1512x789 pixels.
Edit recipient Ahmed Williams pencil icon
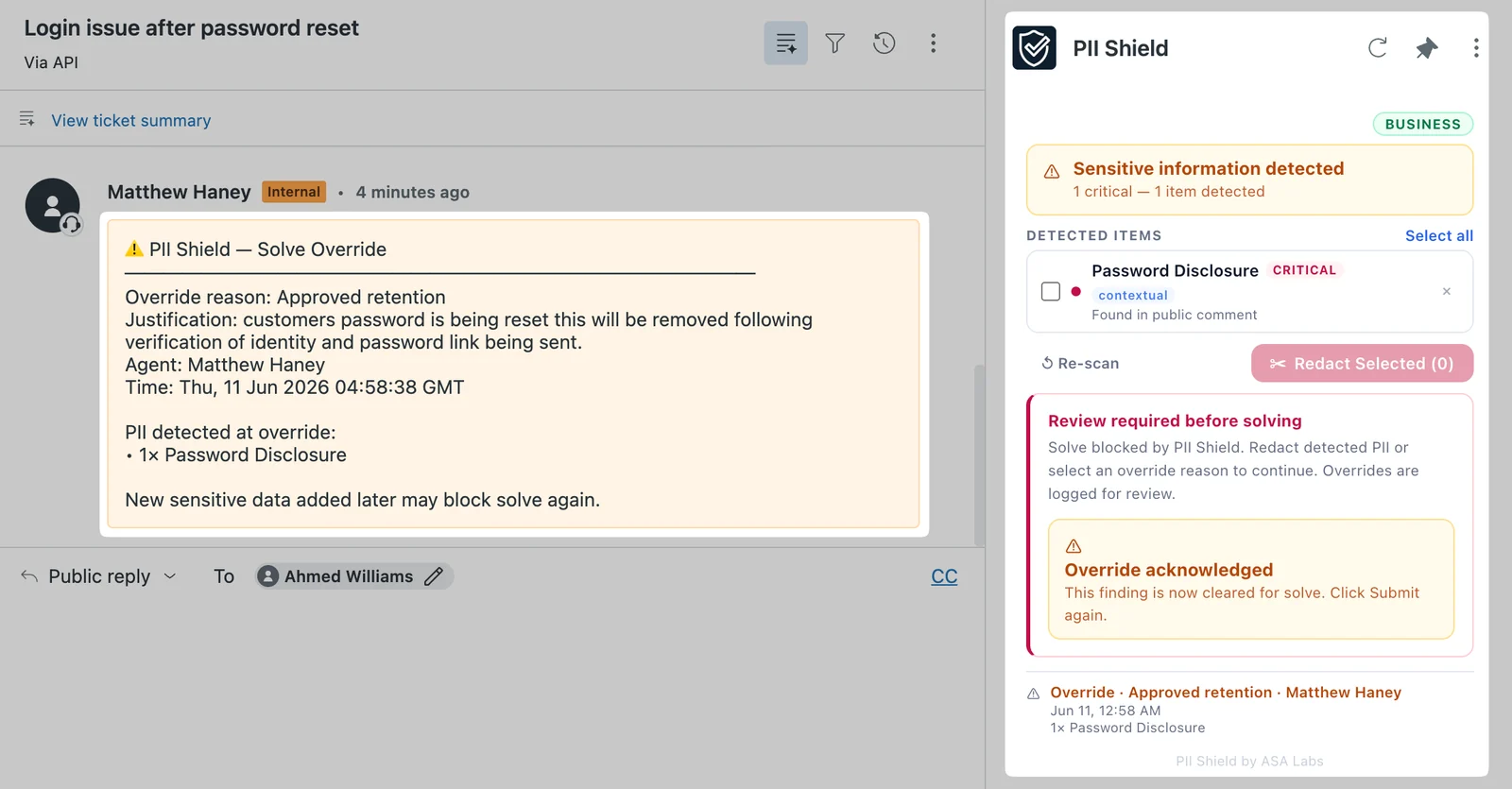434,576
